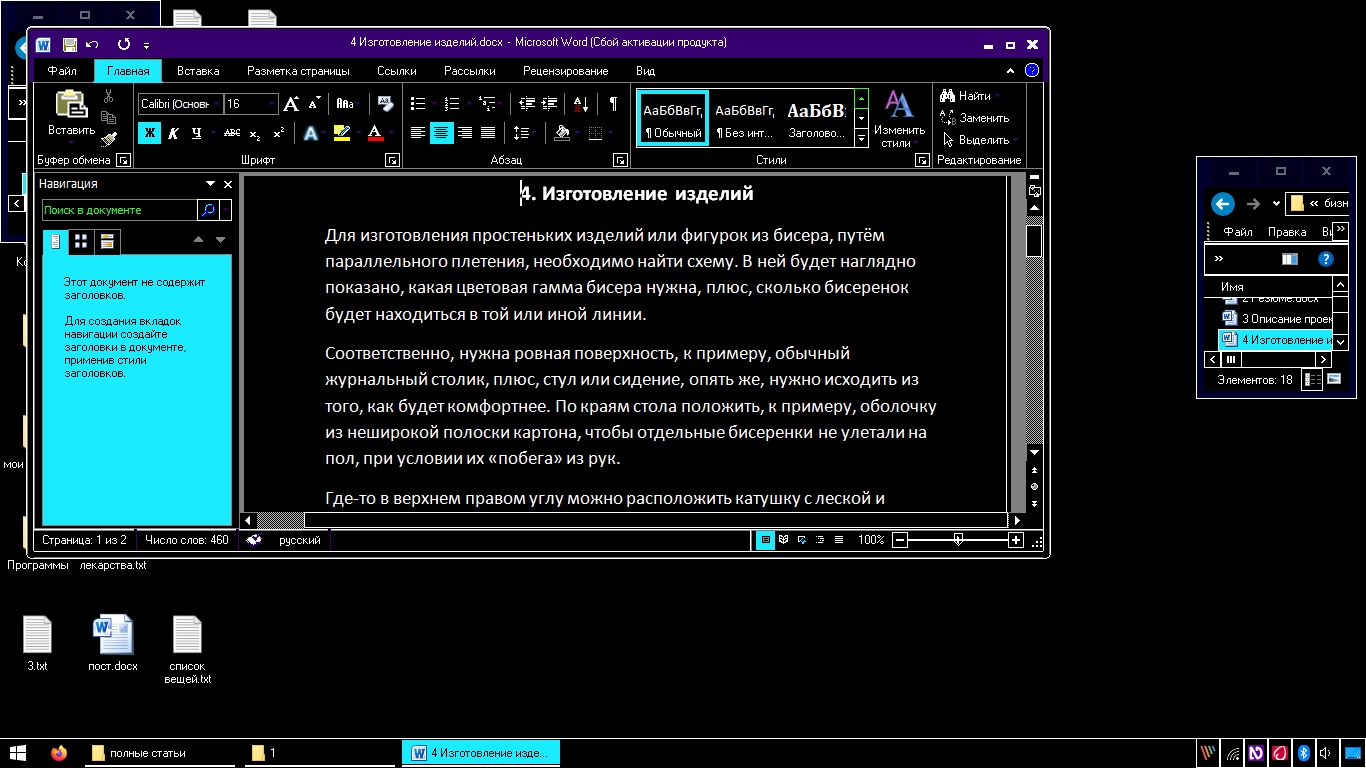1366x768 pixels.
Task: Open the font size dropdown
Action: (x=272, y=104)
